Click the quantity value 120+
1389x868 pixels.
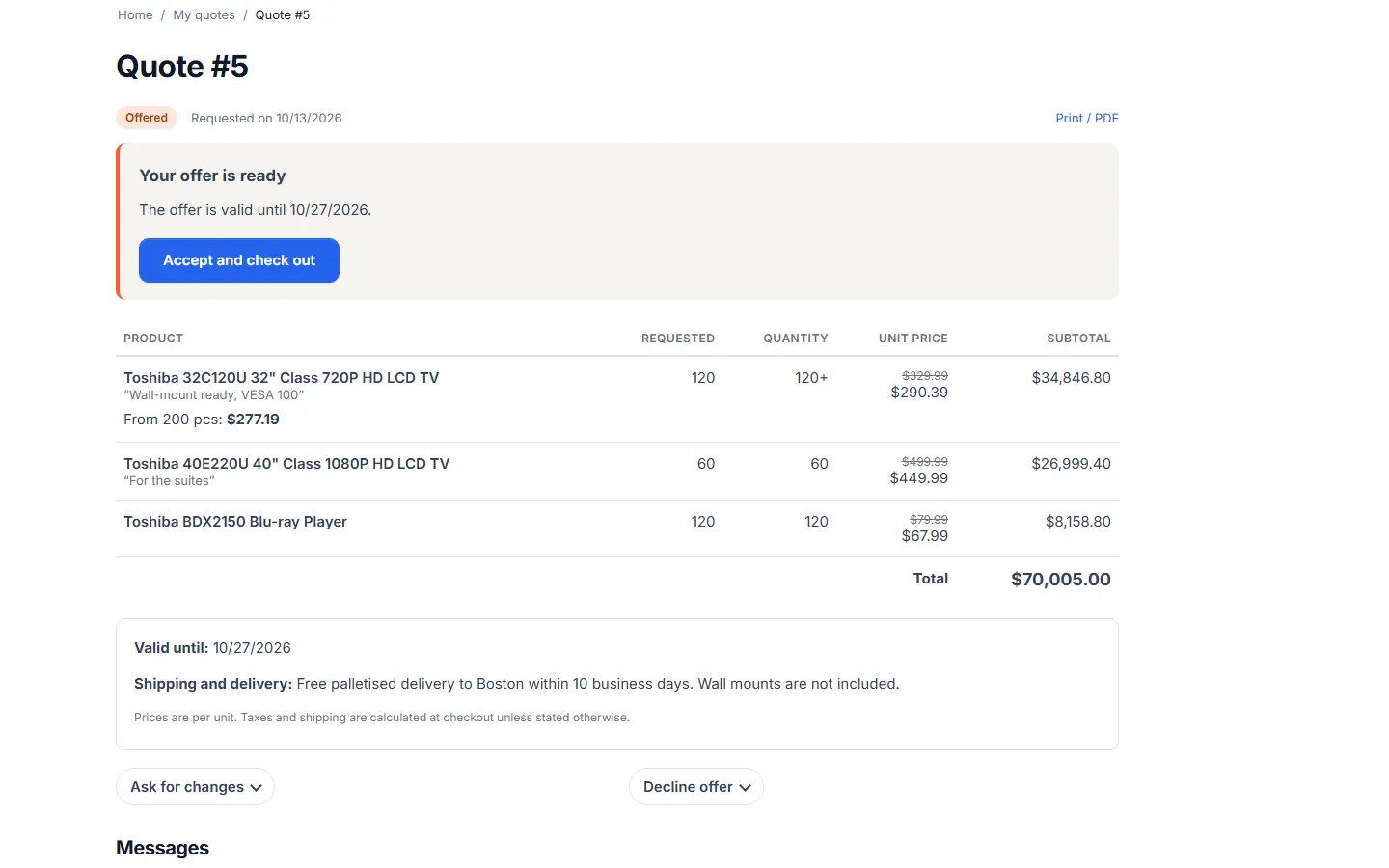tap(811, 377)
